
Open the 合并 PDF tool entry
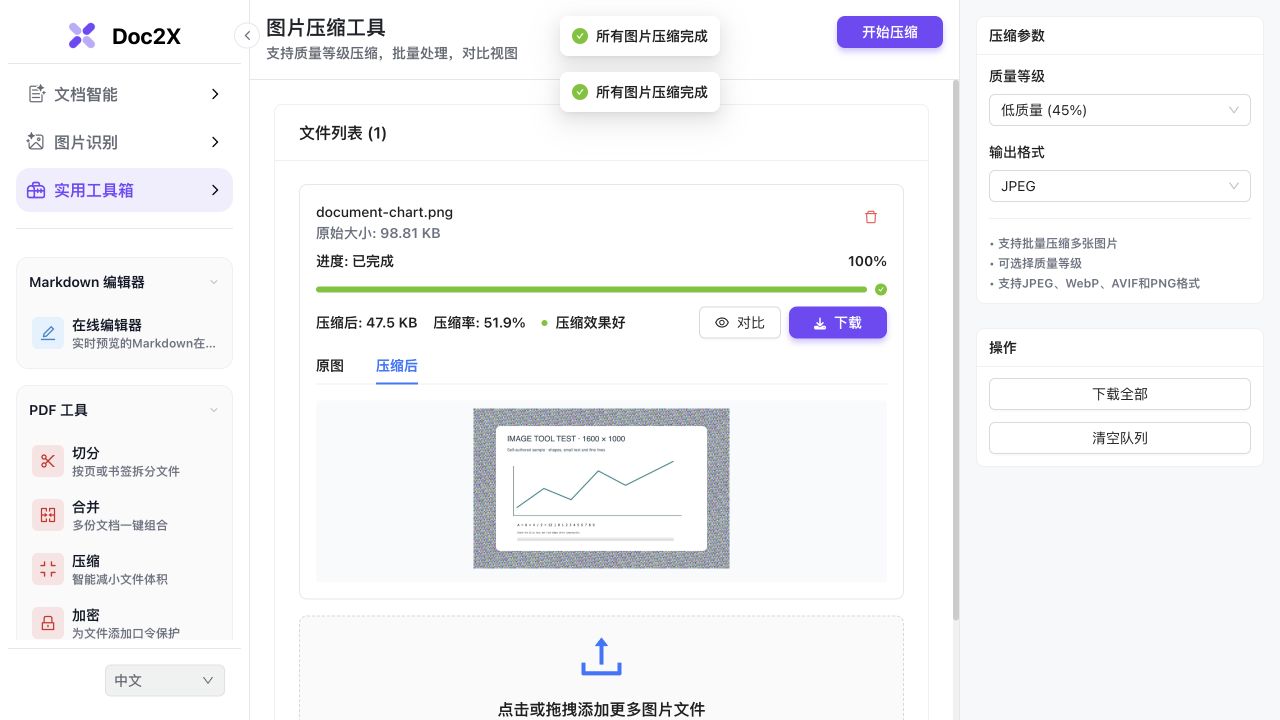(125, 515)
